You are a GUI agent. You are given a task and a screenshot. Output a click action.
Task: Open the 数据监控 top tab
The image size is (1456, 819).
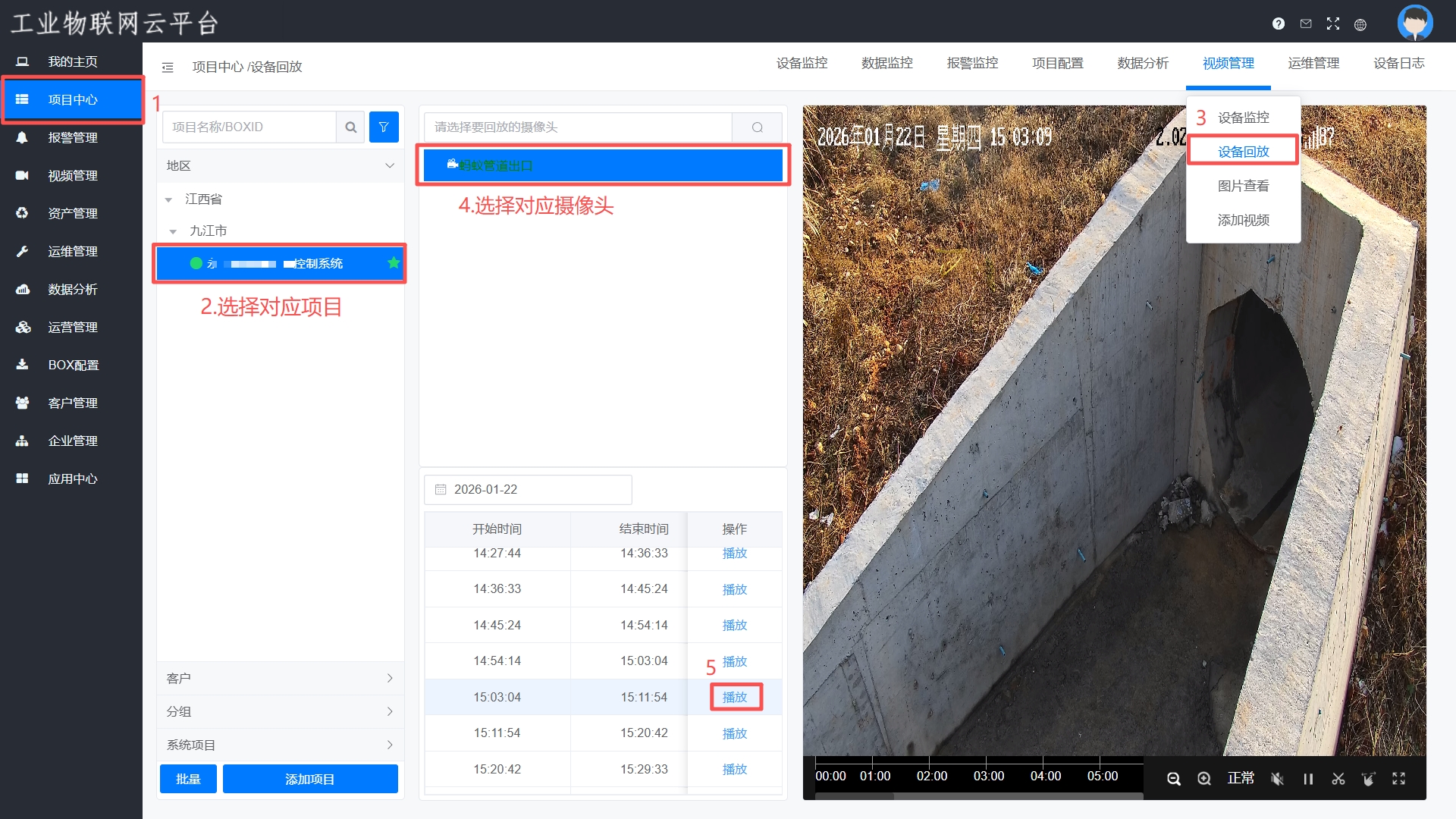(x=886, y=64)
